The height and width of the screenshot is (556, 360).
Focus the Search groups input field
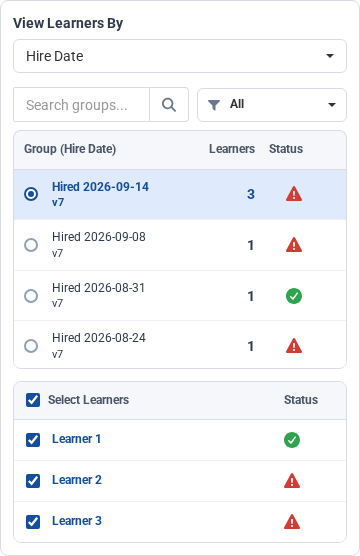82,105
